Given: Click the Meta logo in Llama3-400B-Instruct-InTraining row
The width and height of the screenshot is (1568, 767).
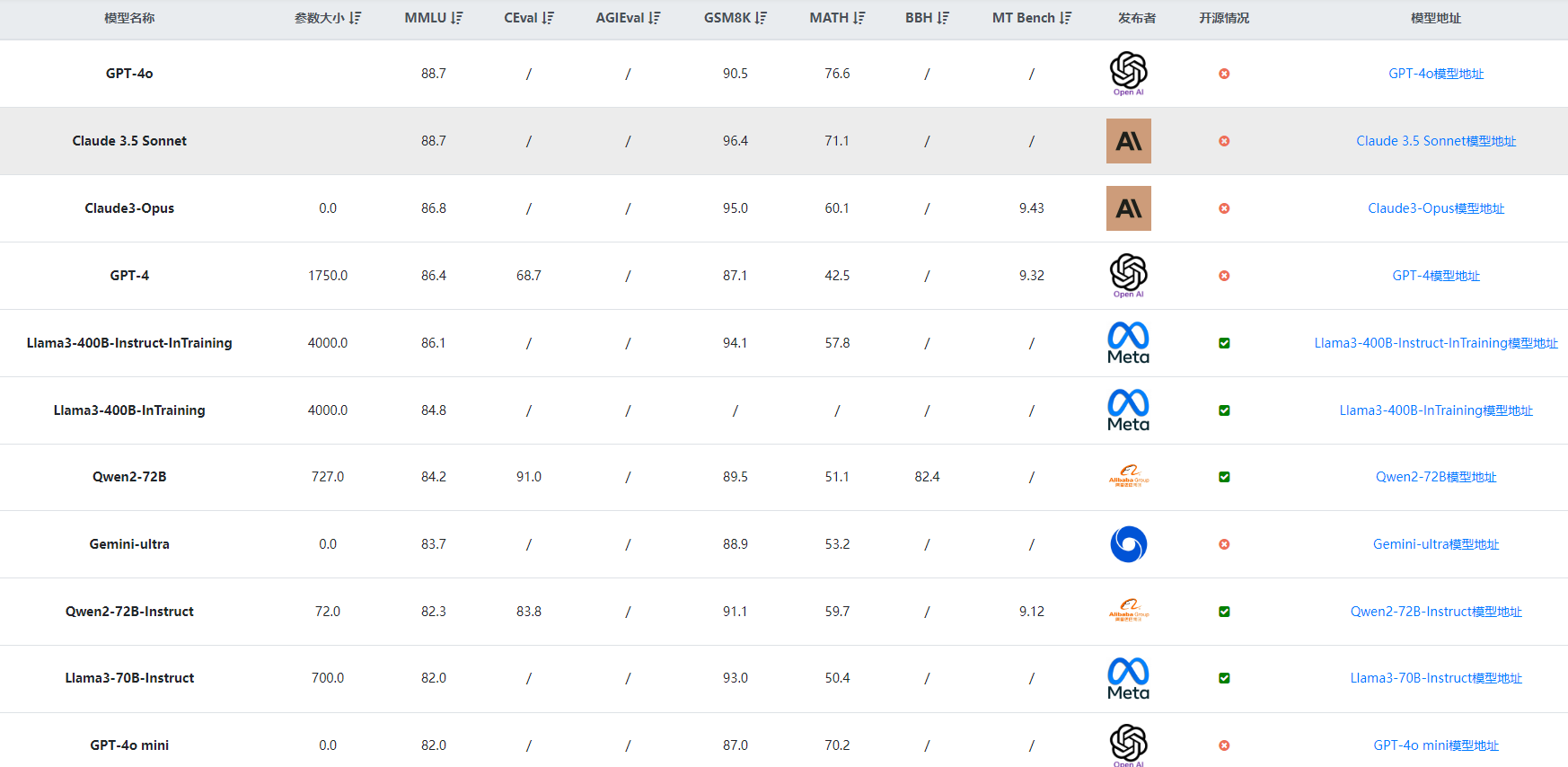Looking at the screenshot, I should (1128, 342).
